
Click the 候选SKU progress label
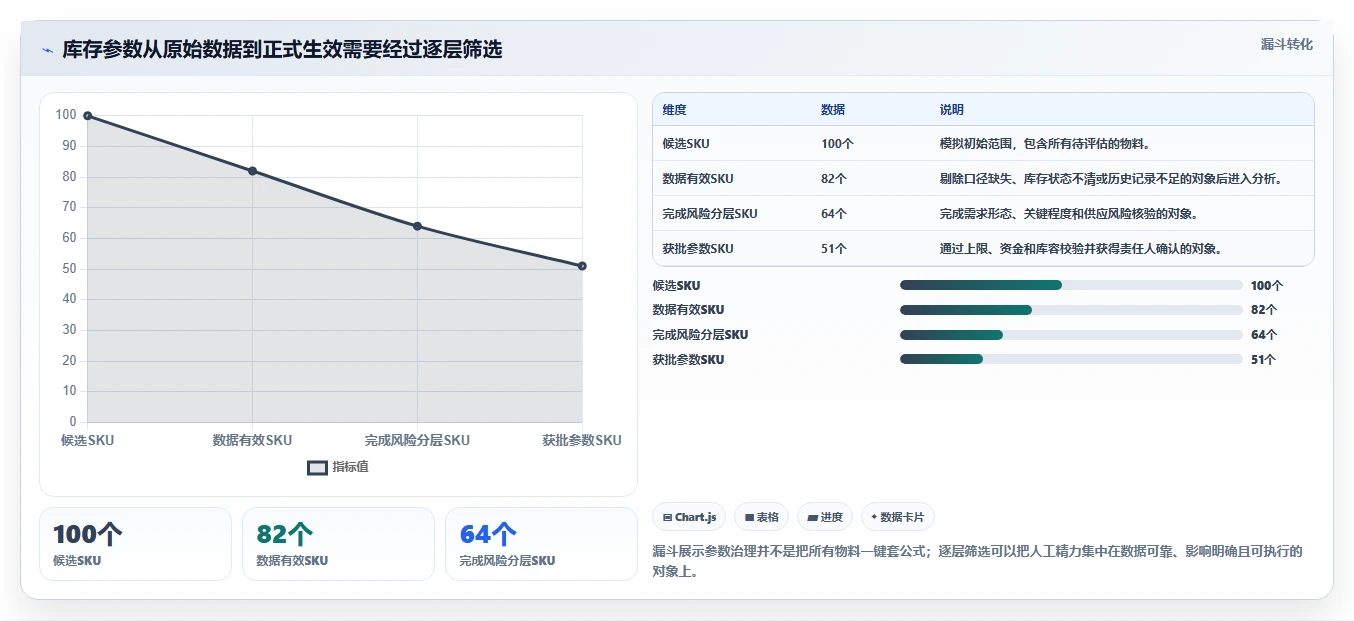tap(677, 286)
